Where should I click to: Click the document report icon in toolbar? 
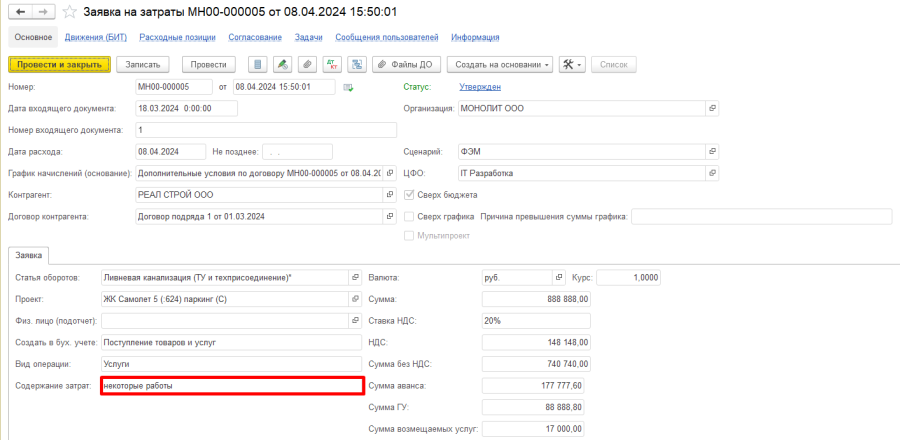pyautogui.click(x=259, y=64)
